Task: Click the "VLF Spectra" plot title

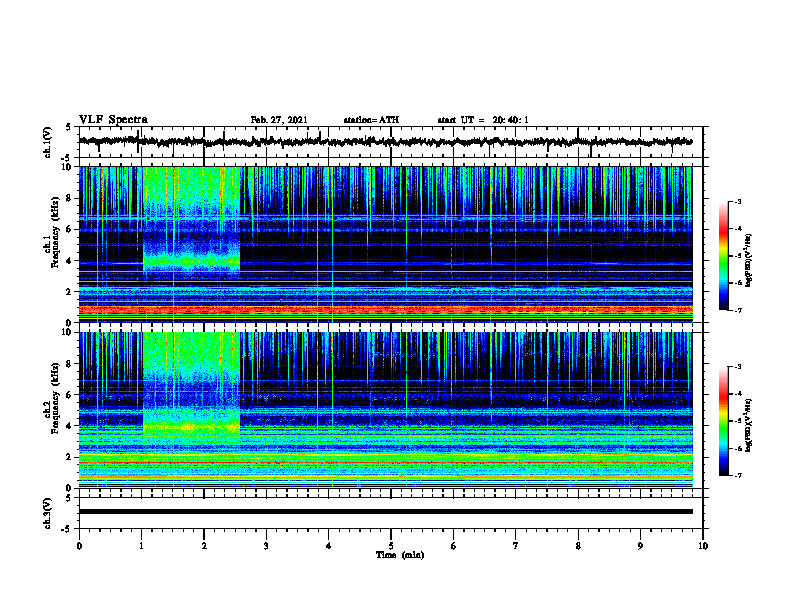Action: (113, 119)
